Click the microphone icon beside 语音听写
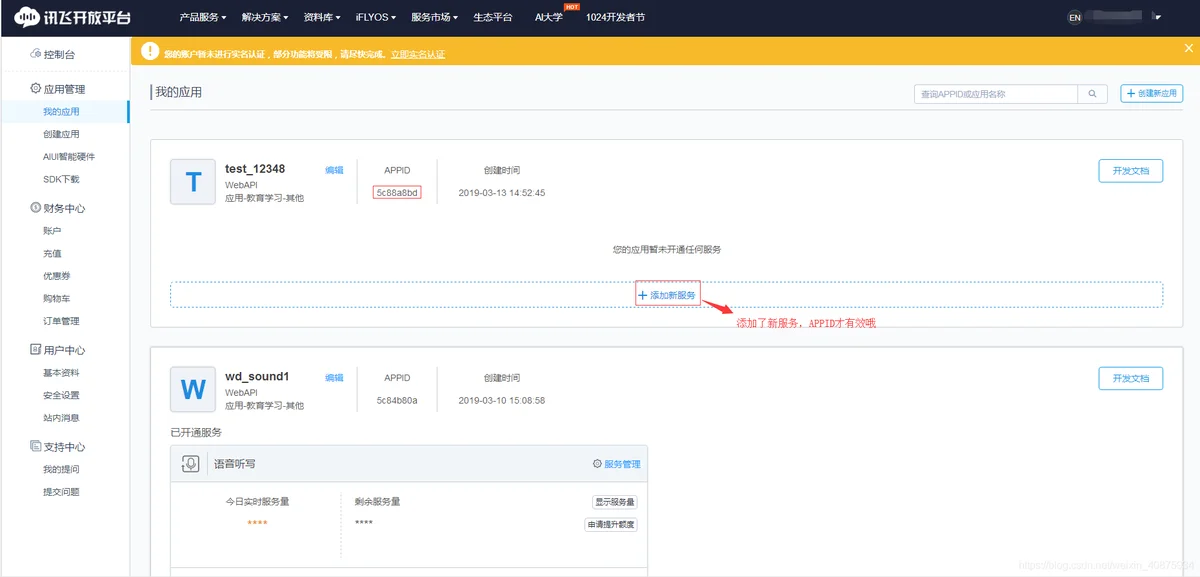 click(x=190, y=464)
